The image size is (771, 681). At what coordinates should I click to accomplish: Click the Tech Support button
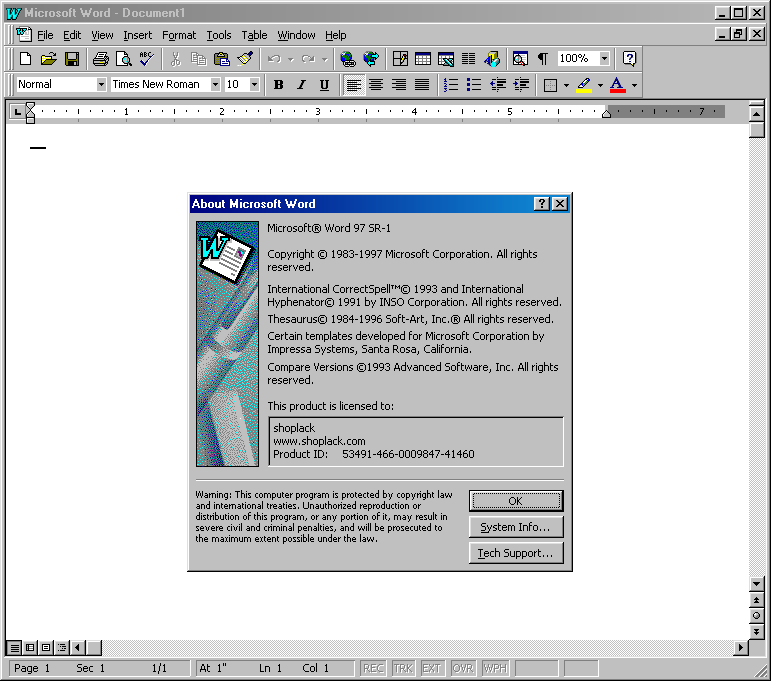(516, 553)
